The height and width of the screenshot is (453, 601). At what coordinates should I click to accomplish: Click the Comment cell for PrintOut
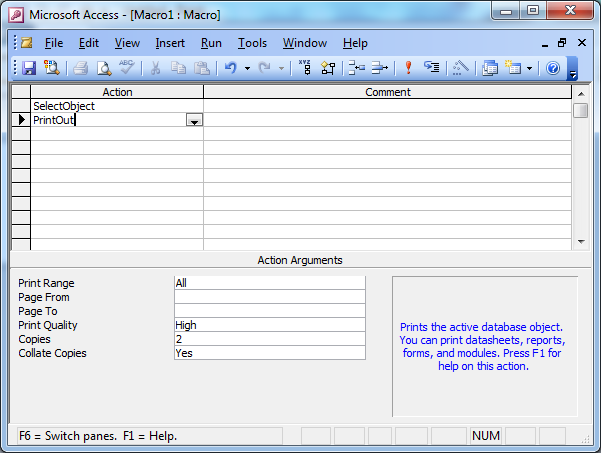pyautogui.click(x=387, y=120)
